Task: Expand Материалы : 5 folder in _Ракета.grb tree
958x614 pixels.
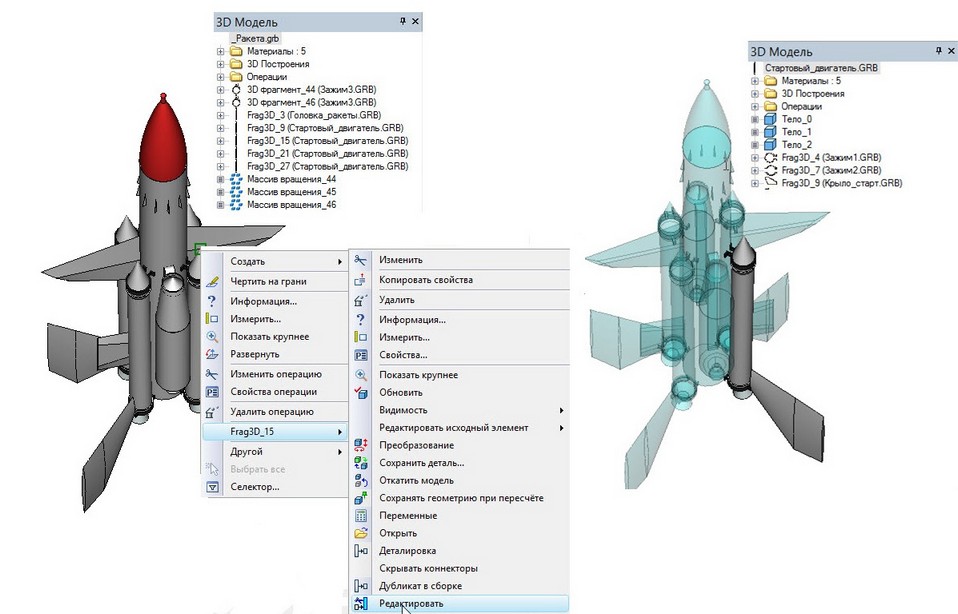Action: (221, 51)
